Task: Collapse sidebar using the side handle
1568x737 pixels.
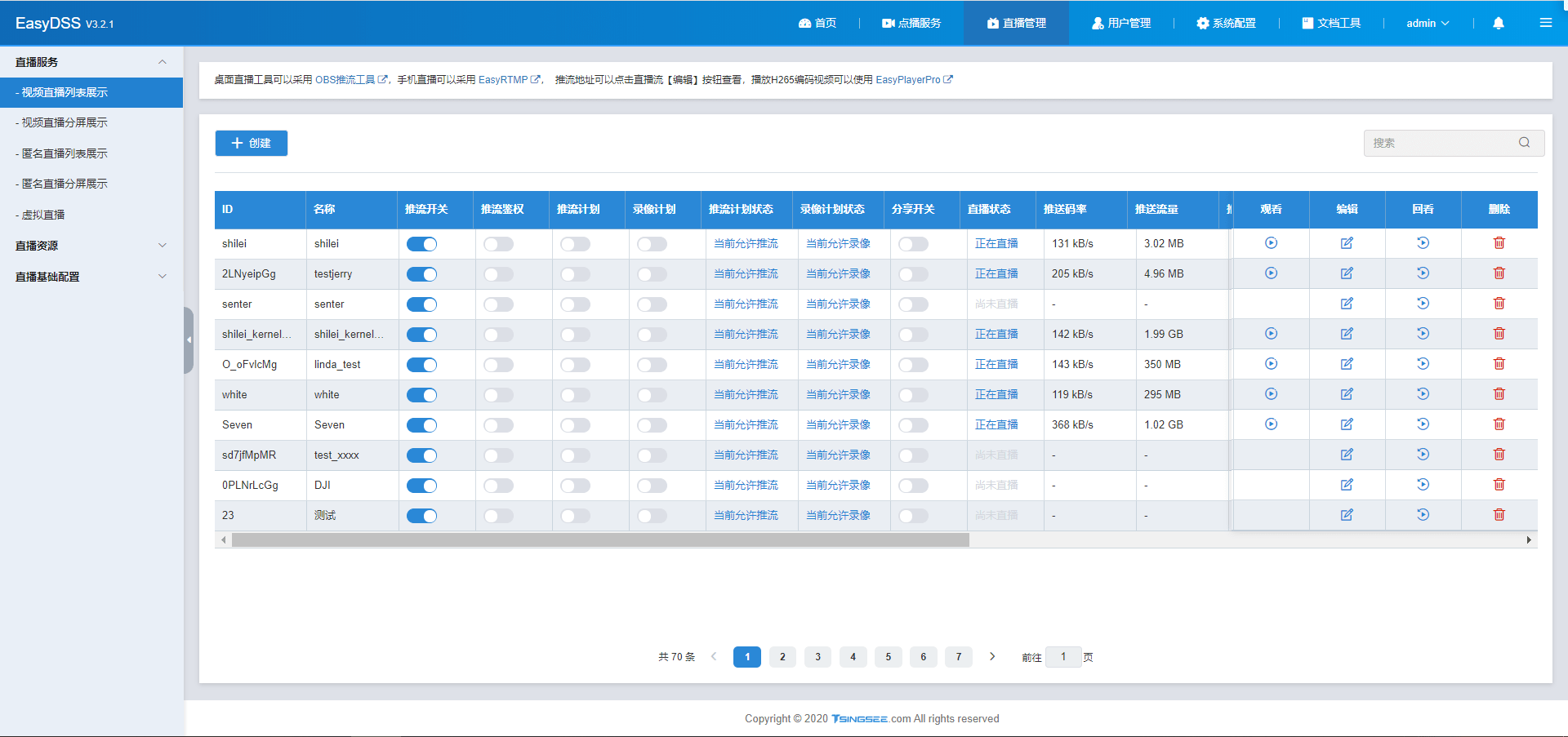Action: 189,340
